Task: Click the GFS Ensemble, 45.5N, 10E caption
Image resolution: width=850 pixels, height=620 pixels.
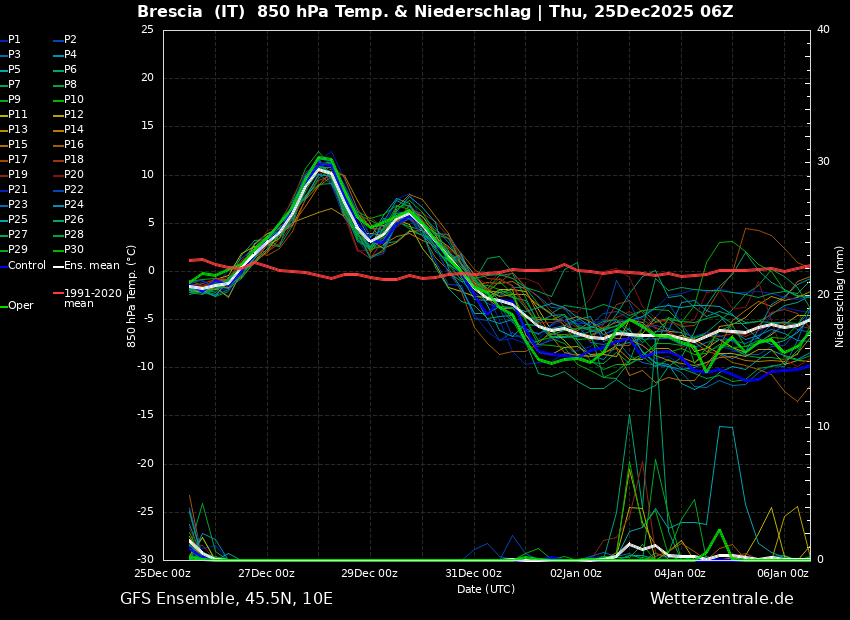Action: [x=226, y=599]
